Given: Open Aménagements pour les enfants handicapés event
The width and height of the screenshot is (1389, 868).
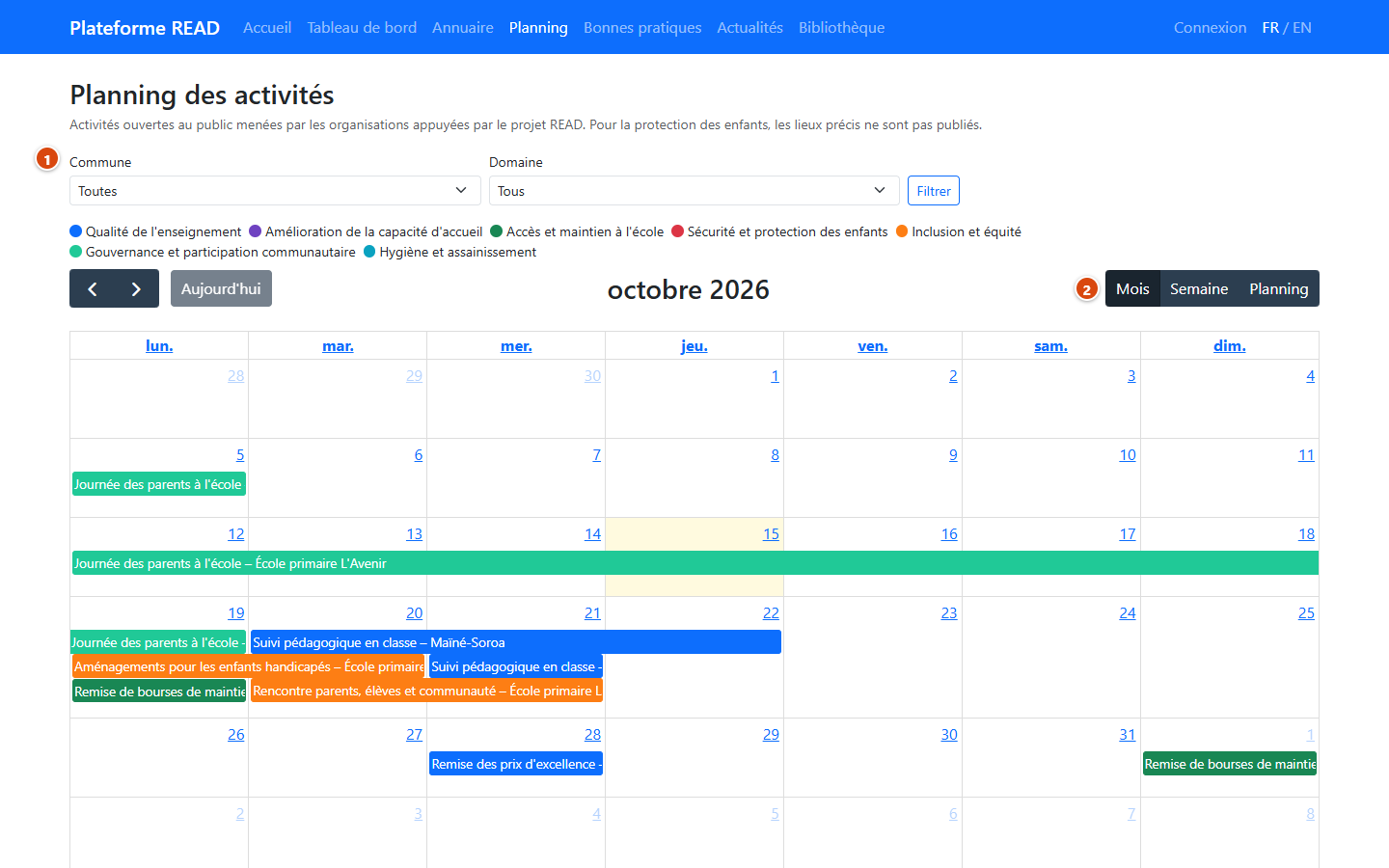Looking at the screenshot, I should [248, 666].
